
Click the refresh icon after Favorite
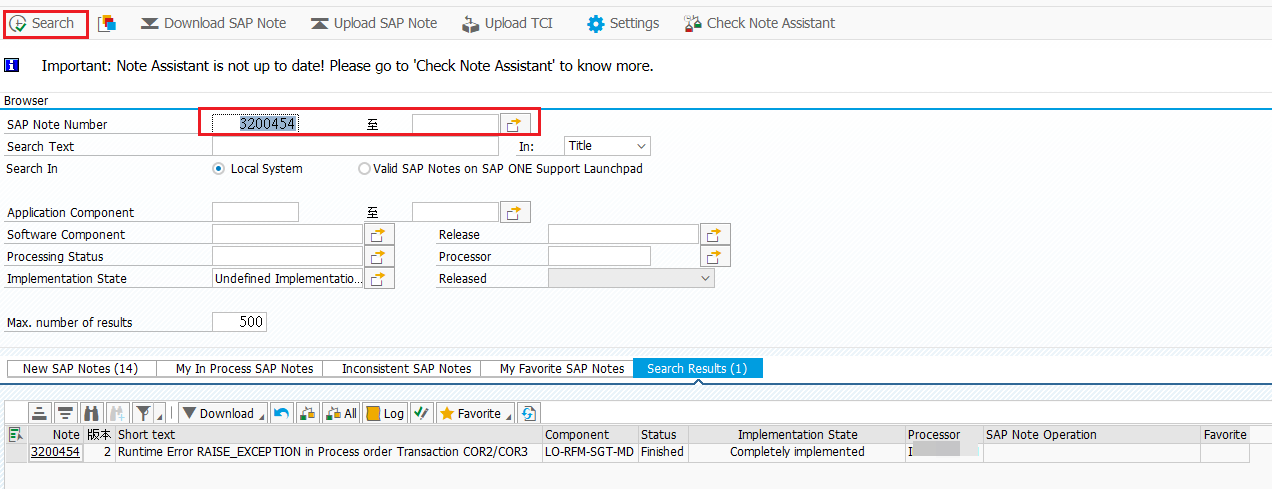click(x=529, y=413)
